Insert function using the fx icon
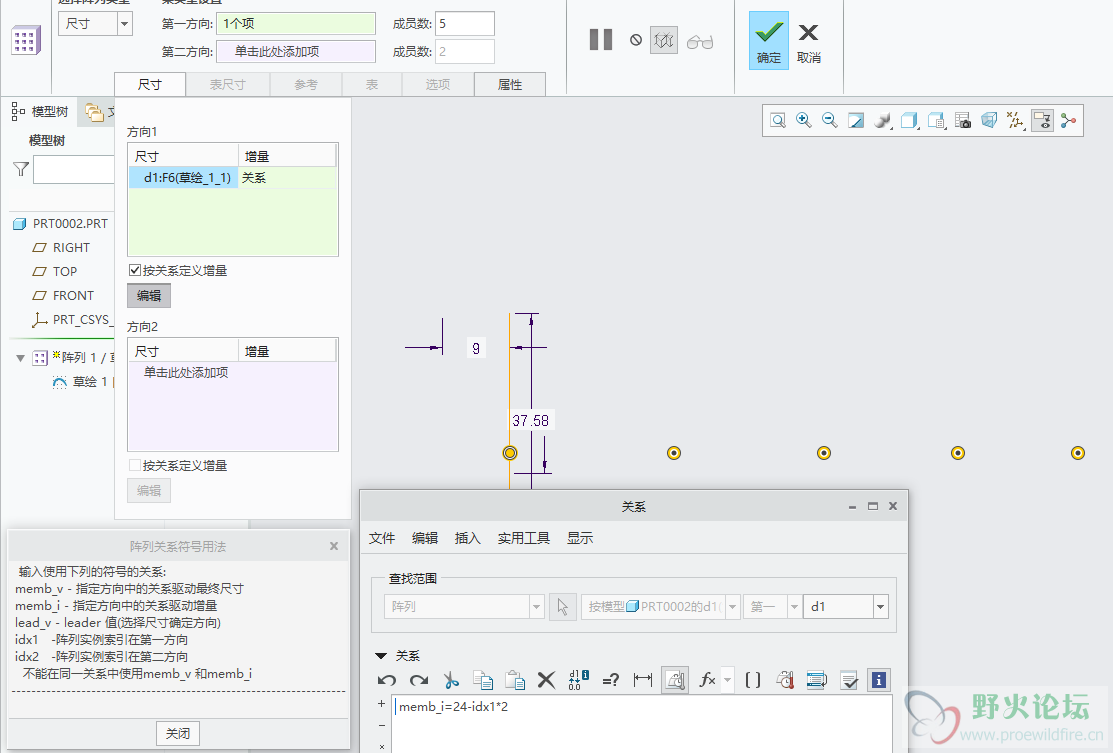This screenshot has width=1113, height=753. (707, 680)
